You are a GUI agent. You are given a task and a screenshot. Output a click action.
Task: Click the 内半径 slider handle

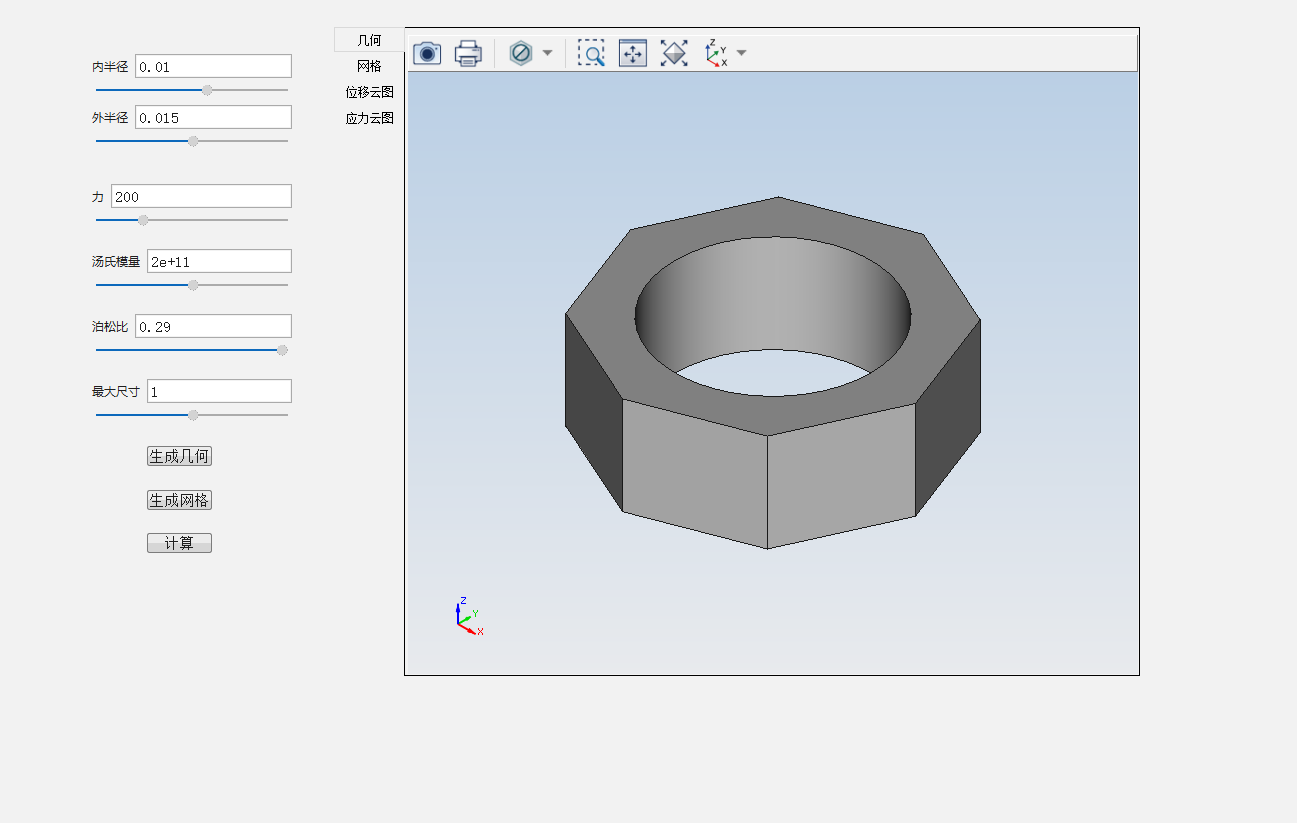(x=207, y=90)
